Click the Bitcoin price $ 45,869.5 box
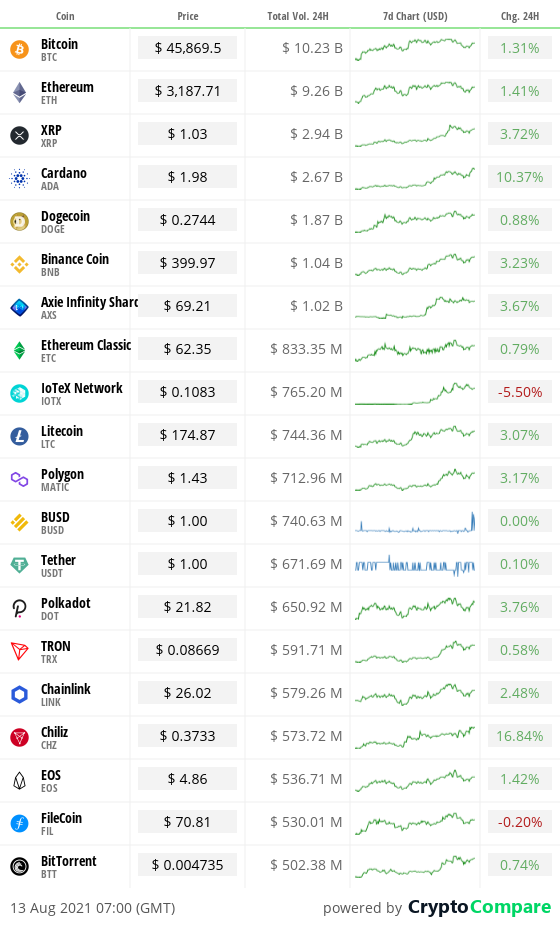560x928 pixels. pos(188,48)
